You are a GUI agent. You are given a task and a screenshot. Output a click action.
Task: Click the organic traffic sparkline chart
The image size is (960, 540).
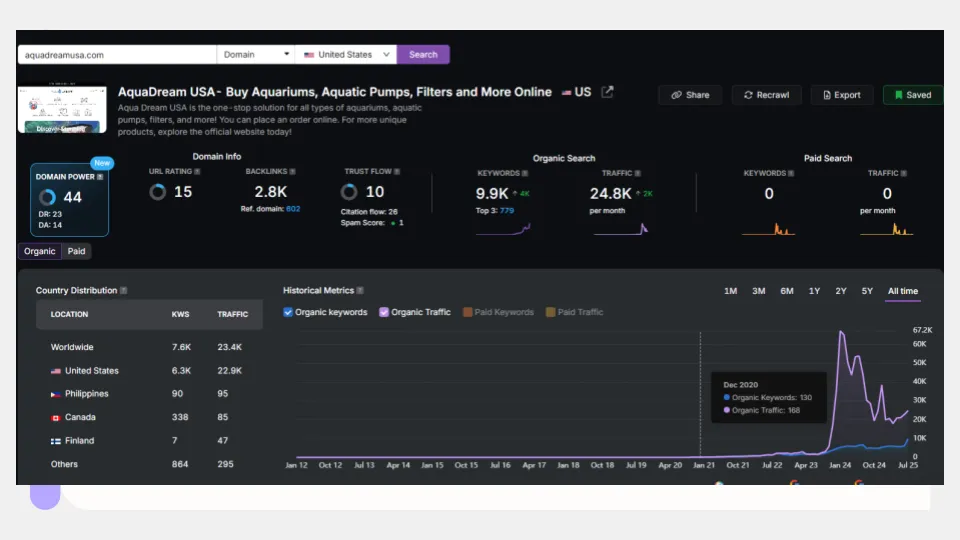[x=620, y=229]
